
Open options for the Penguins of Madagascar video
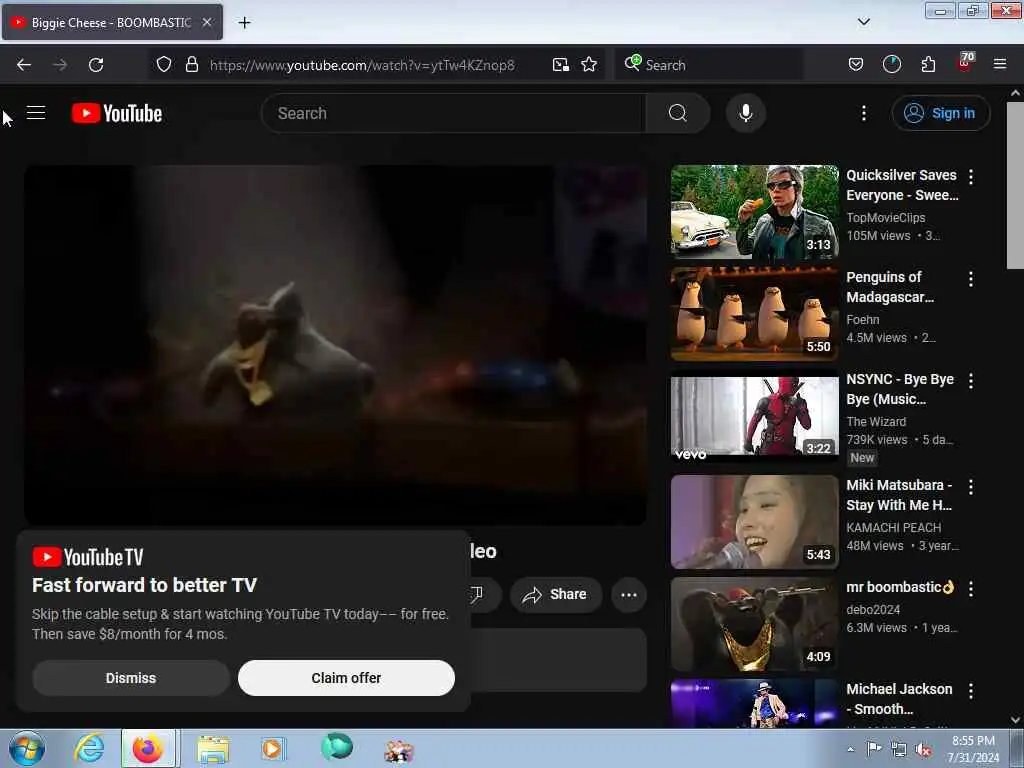pyautogui.click(x=971, y=279)
